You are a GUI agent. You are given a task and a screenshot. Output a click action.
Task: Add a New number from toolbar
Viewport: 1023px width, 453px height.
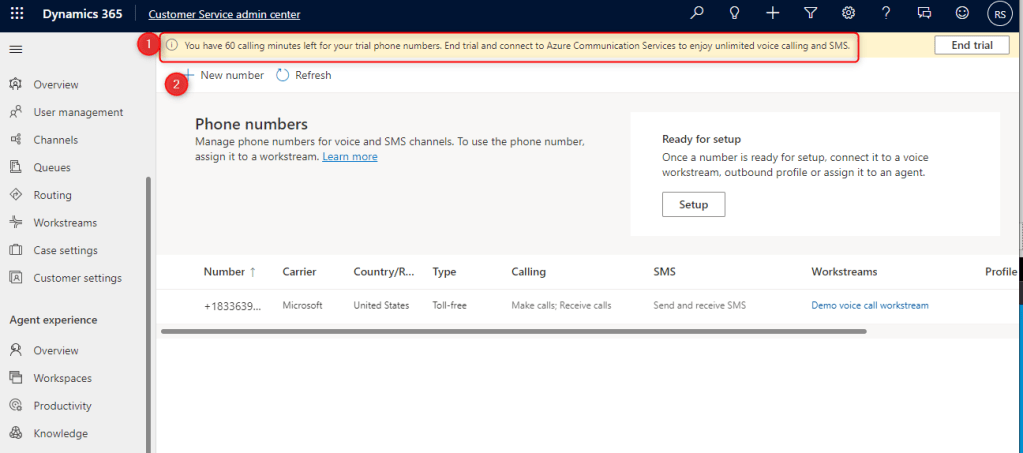223,75
